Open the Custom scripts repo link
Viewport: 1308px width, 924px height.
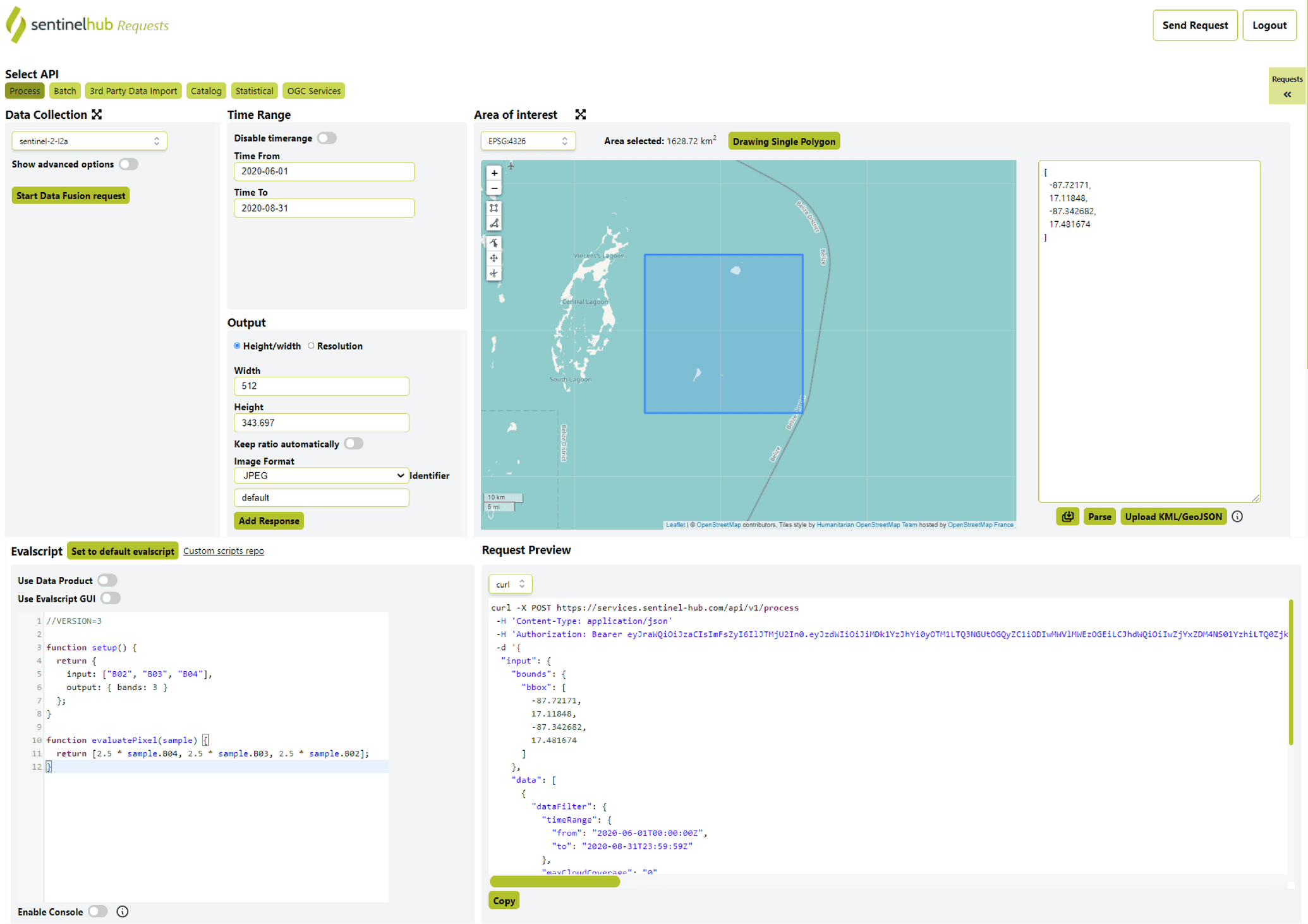point(223,551)
